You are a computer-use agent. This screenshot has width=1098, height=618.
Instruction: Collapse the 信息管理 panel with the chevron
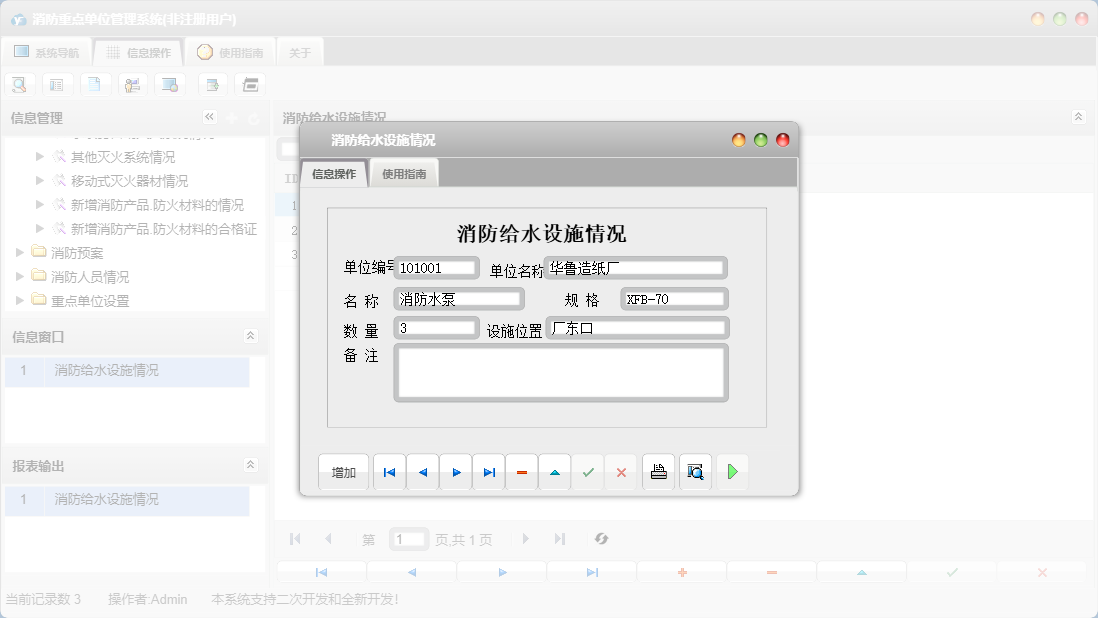pos(209,116)
